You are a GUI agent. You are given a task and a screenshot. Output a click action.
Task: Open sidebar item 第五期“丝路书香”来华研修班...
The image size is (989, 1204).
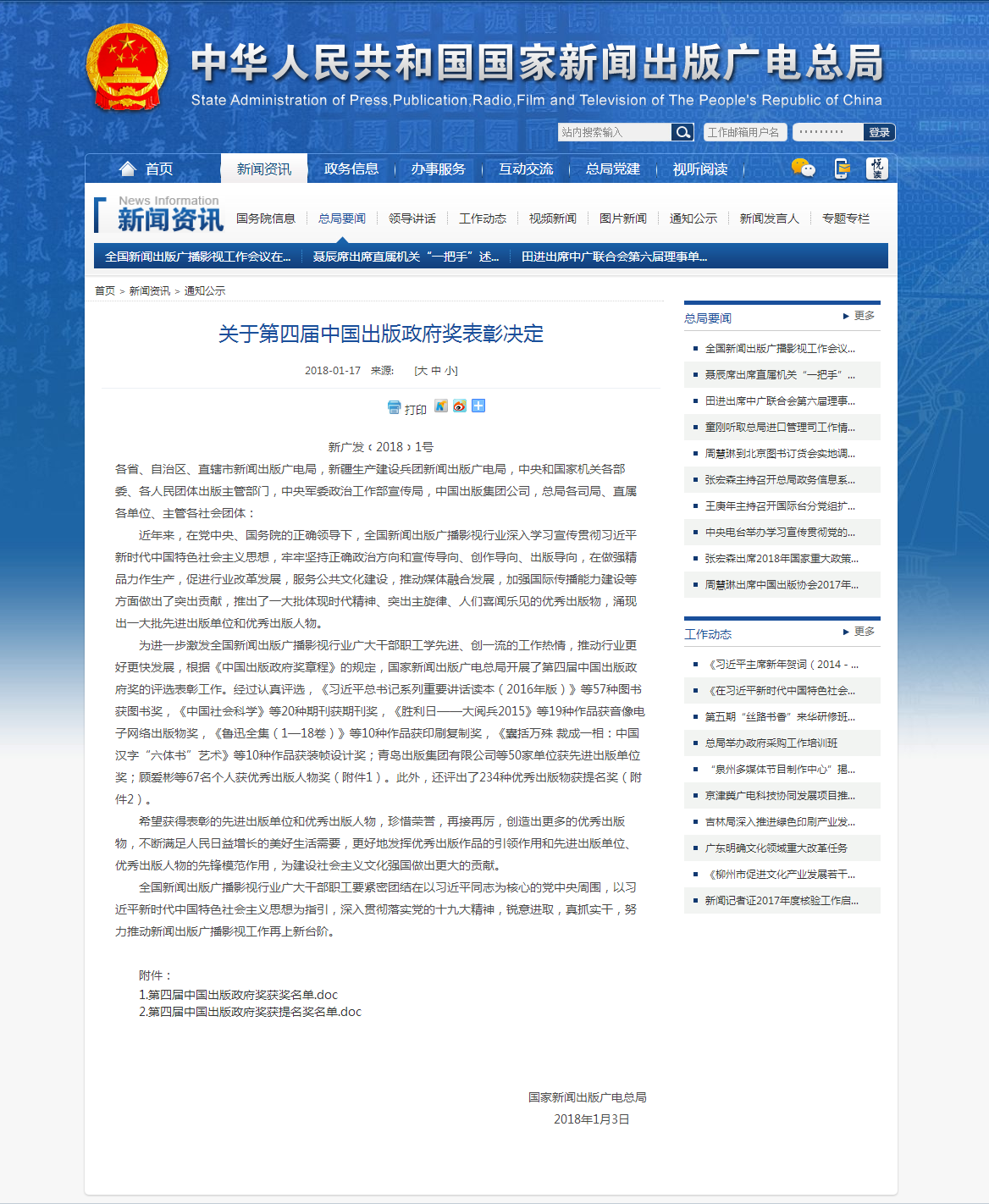pos(780,717)
